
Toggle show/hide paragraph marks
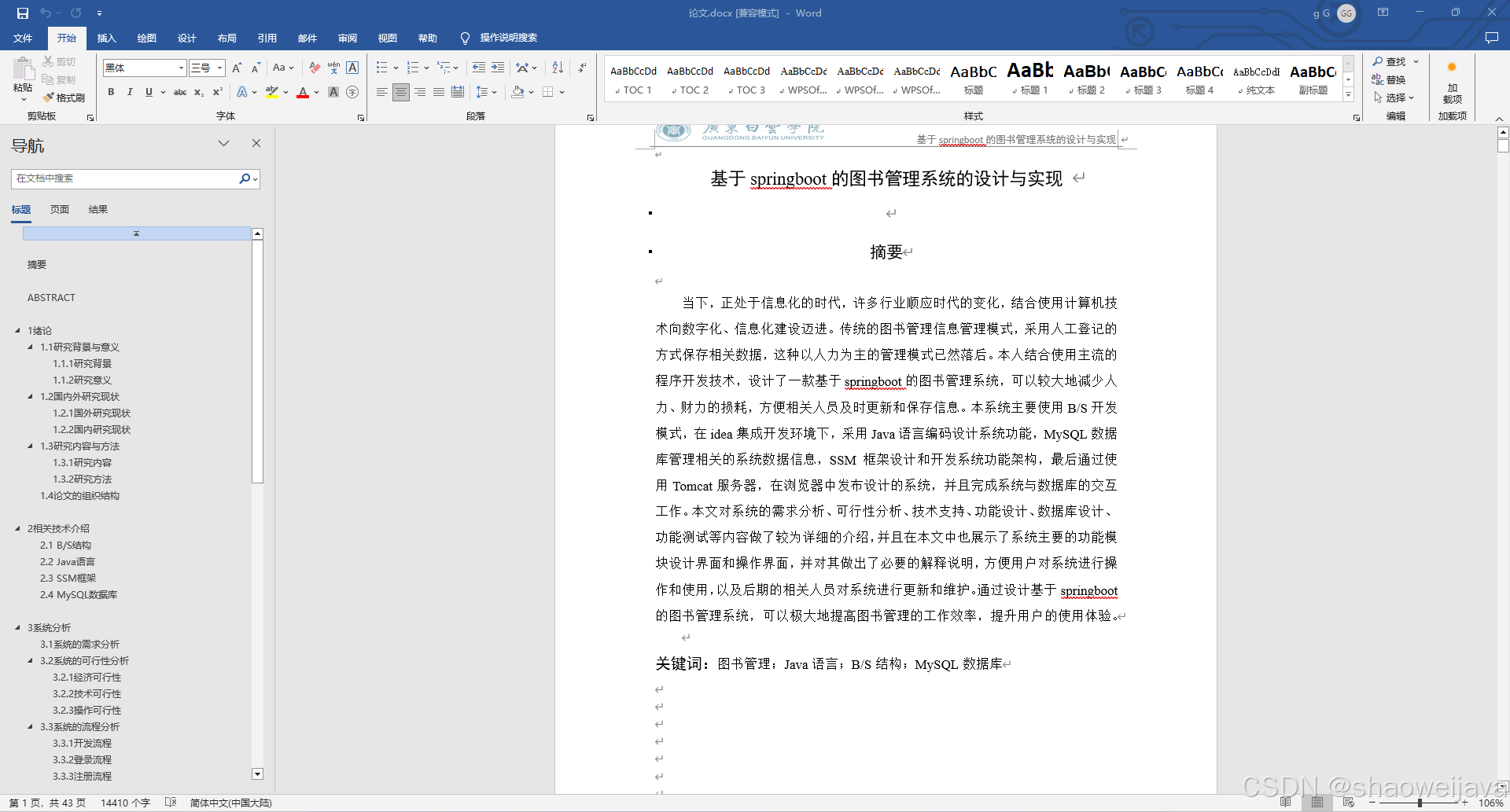[582, 68]
